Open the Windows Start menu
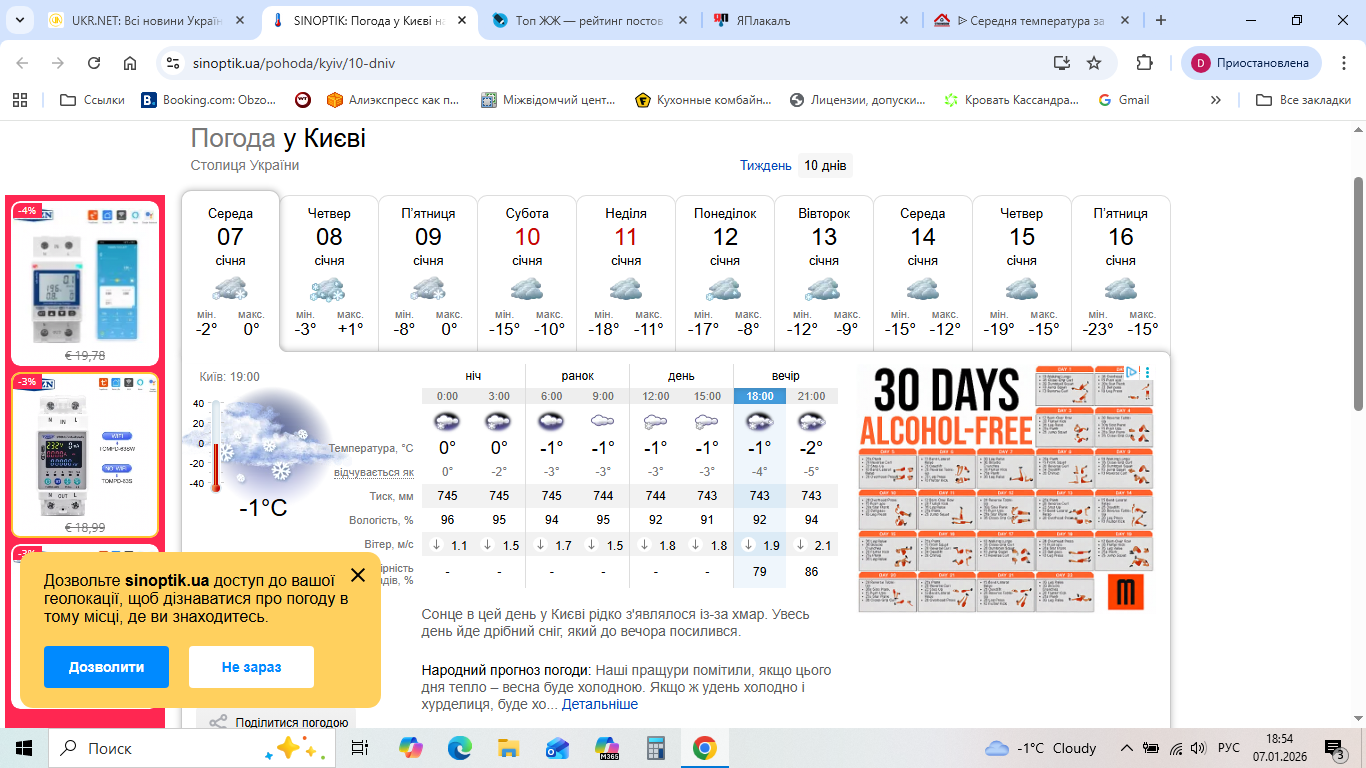 (x=24, y=748)
